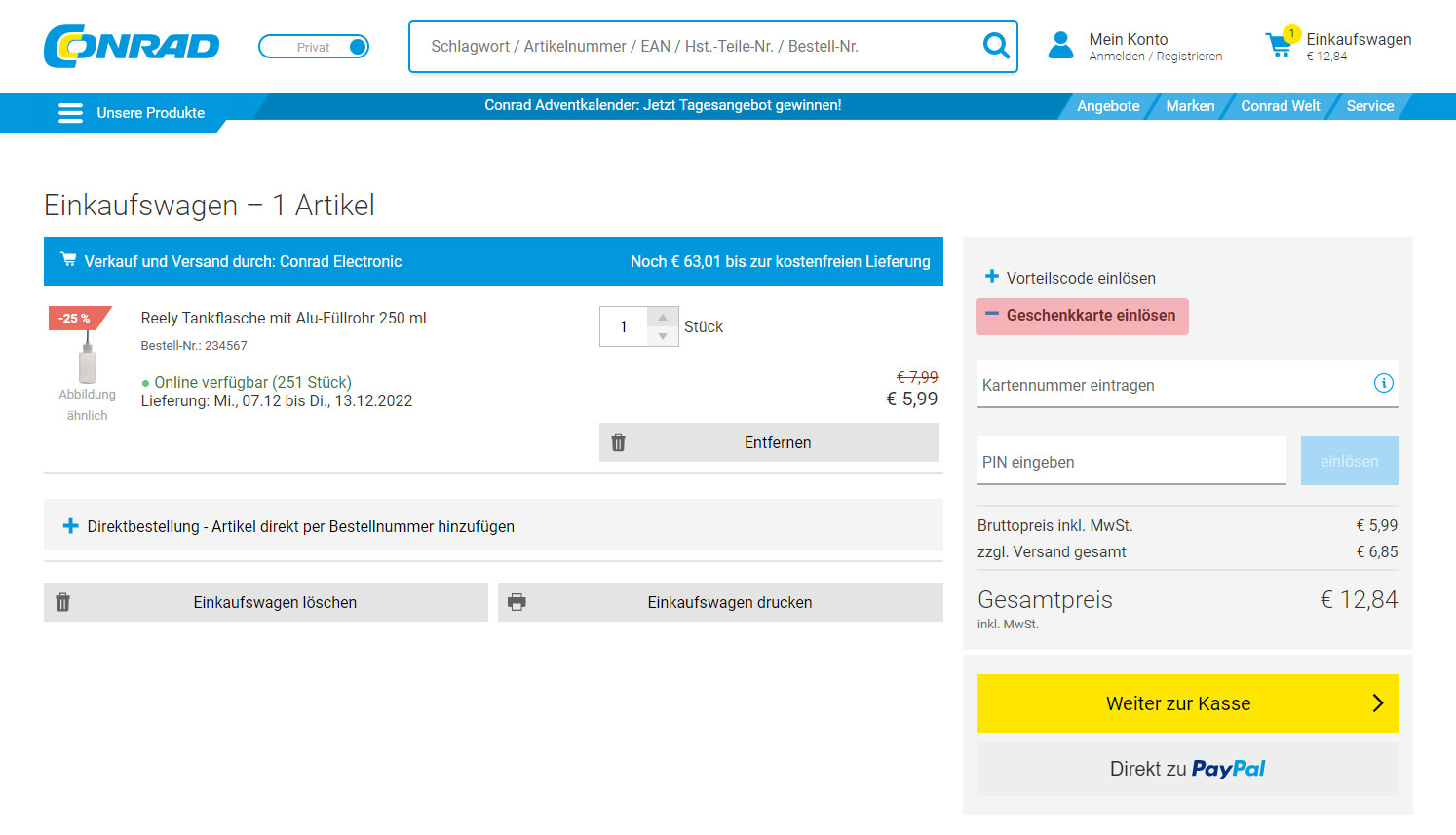Expand Direktbestellung plus icon
1456x835 pixels.
70,526
